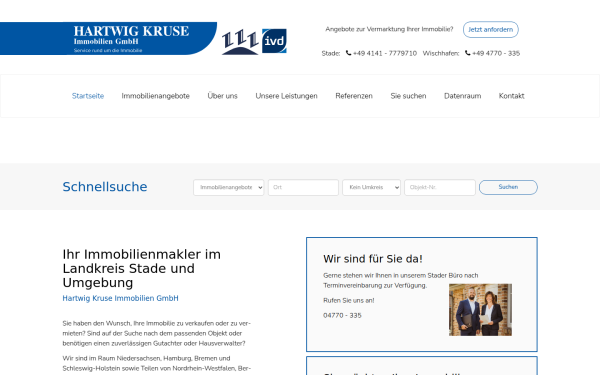This screenshot has width=600, height=375.
Task: Click the phone icon beside Wischhafen number
Action: pyautogui.click(x=467, y=53)
